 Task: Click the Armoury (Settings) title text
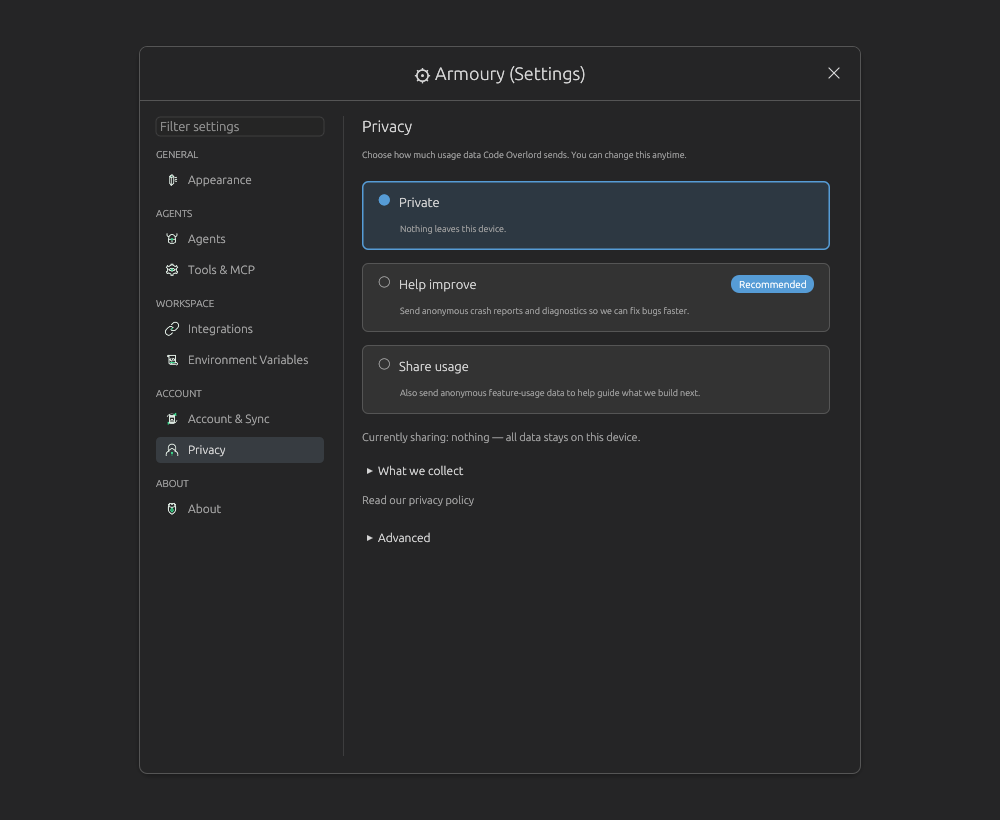click(510, 74)
